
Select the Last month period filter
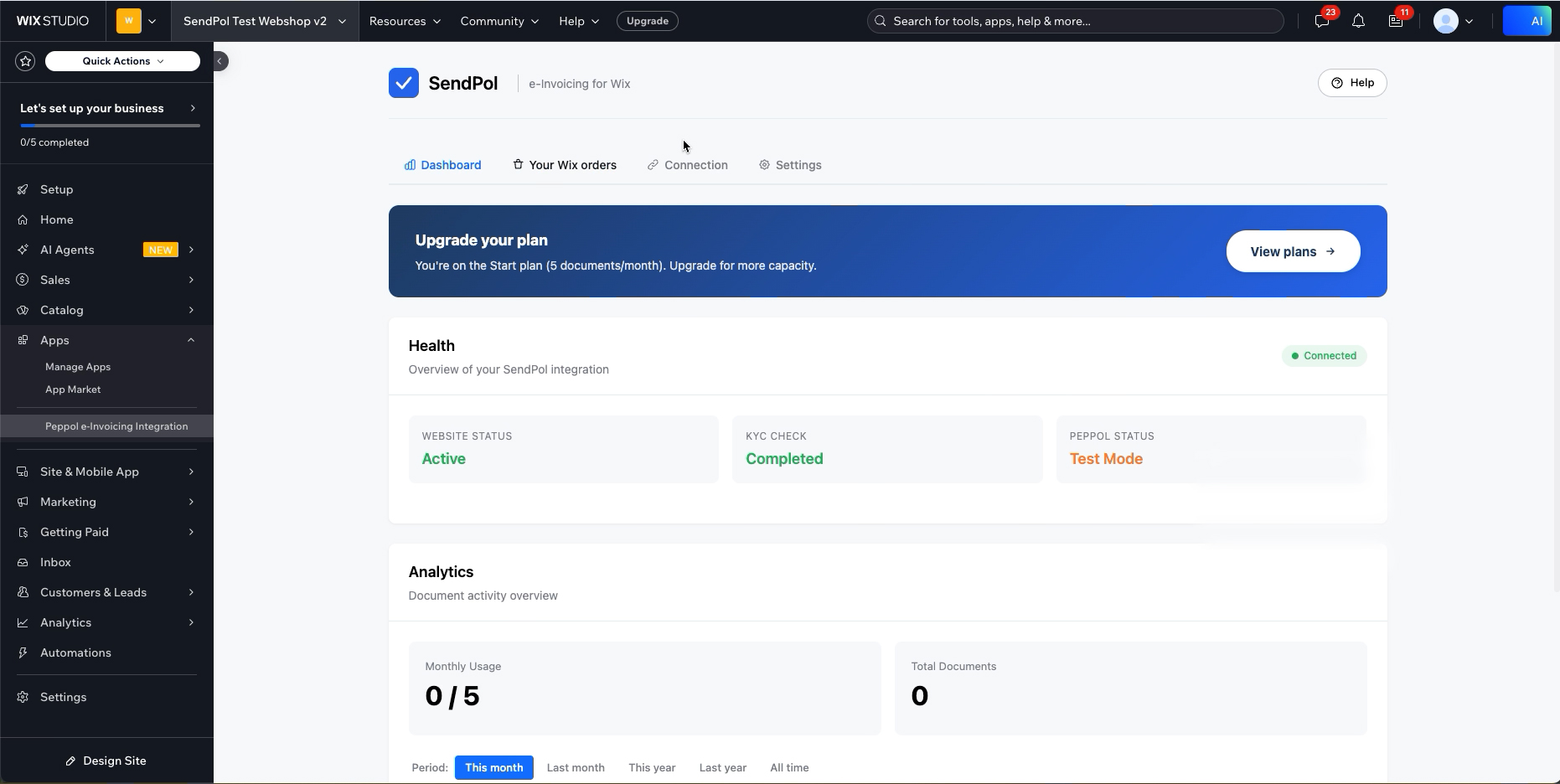coord(576,767)
